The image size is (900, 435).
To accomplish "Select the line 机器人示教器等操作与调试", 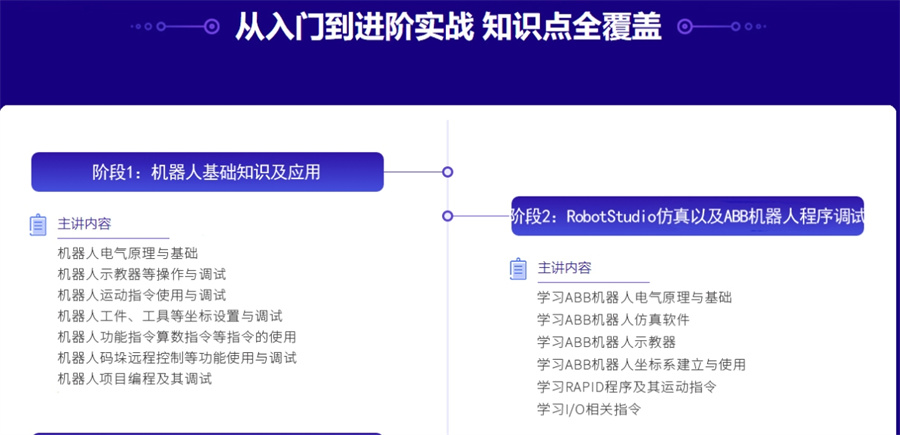I will click(x=142, y=274).
